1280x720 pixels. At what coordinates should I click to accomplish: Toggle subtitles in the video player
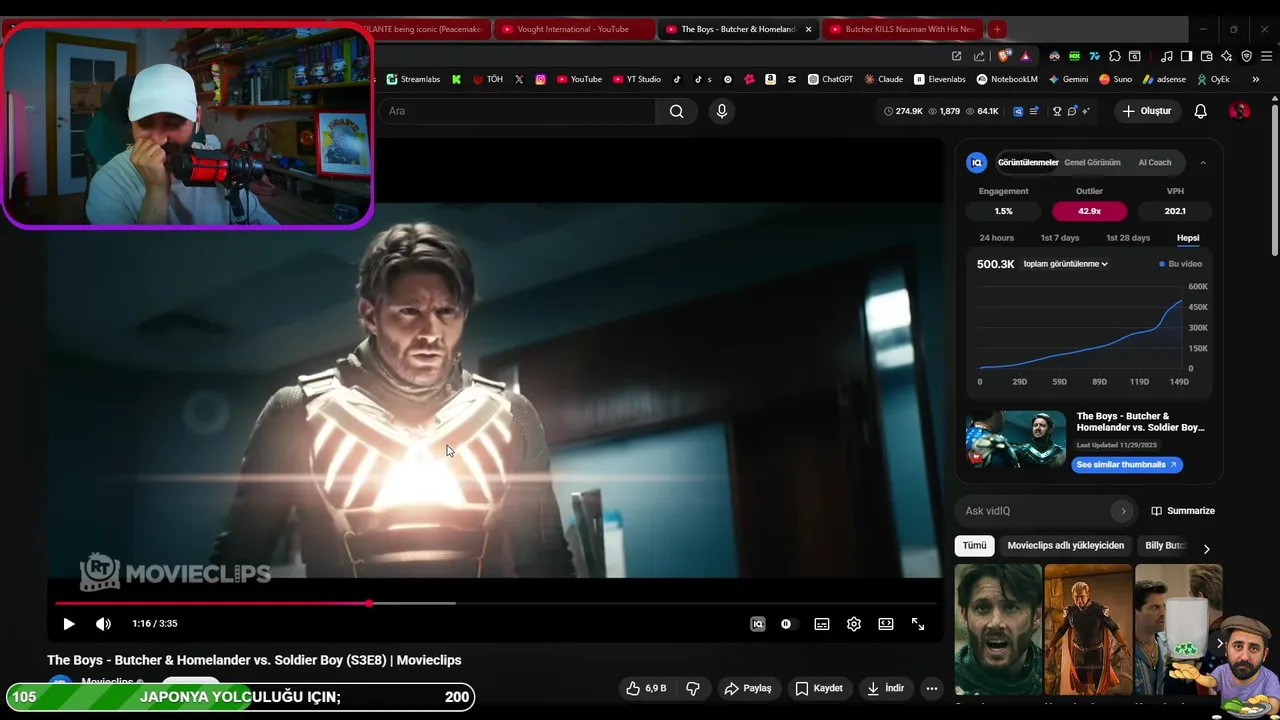(x=822, y=624)
